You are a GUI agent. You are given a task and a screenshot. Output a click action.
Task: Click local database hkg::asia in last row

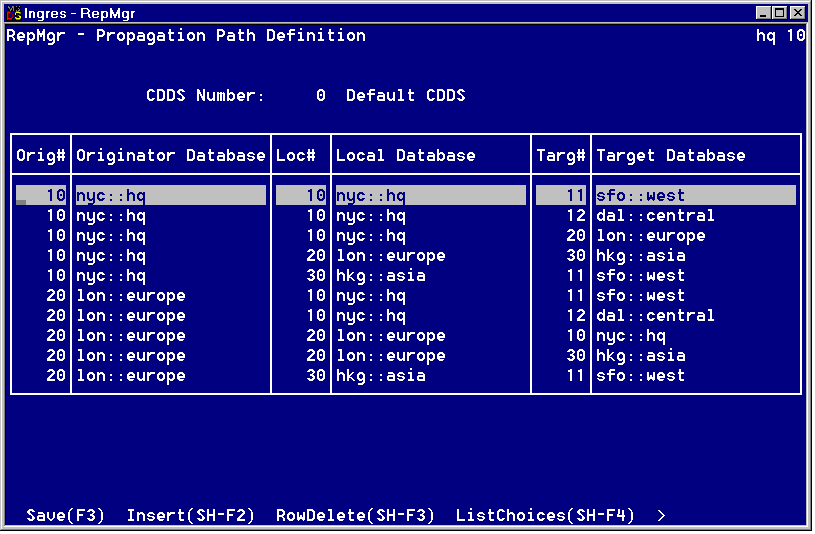click(380, 376)
